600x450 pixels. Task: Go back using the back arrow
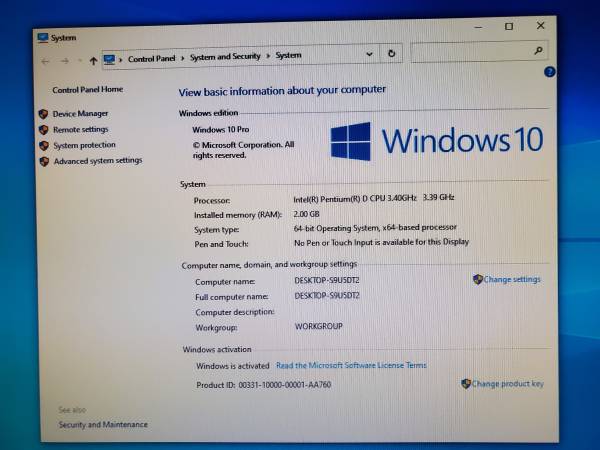46,60
